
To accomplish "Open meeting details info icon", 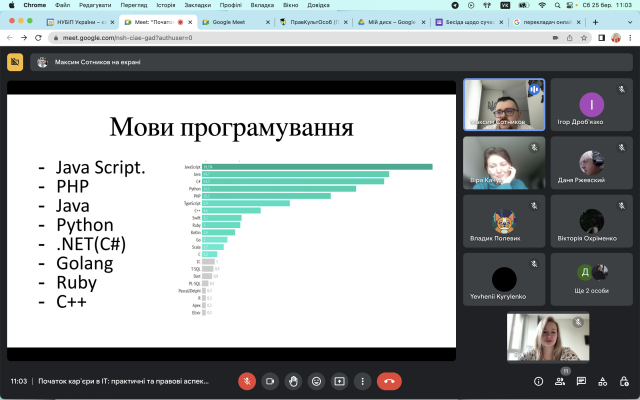I will pos(538,381).
